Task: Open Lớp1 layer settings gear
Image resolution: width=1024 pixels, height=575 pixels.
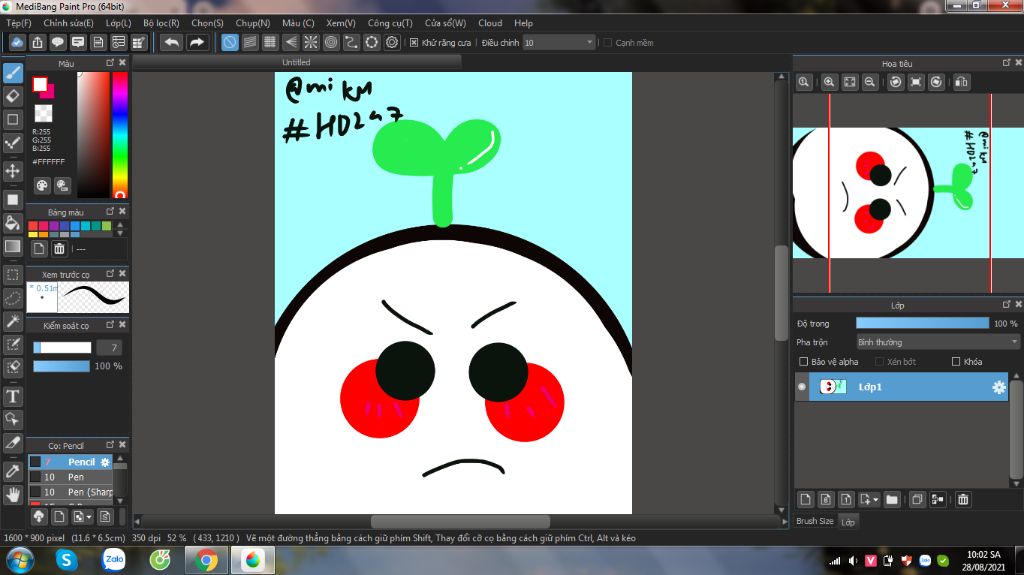Action: click(999, 387)
